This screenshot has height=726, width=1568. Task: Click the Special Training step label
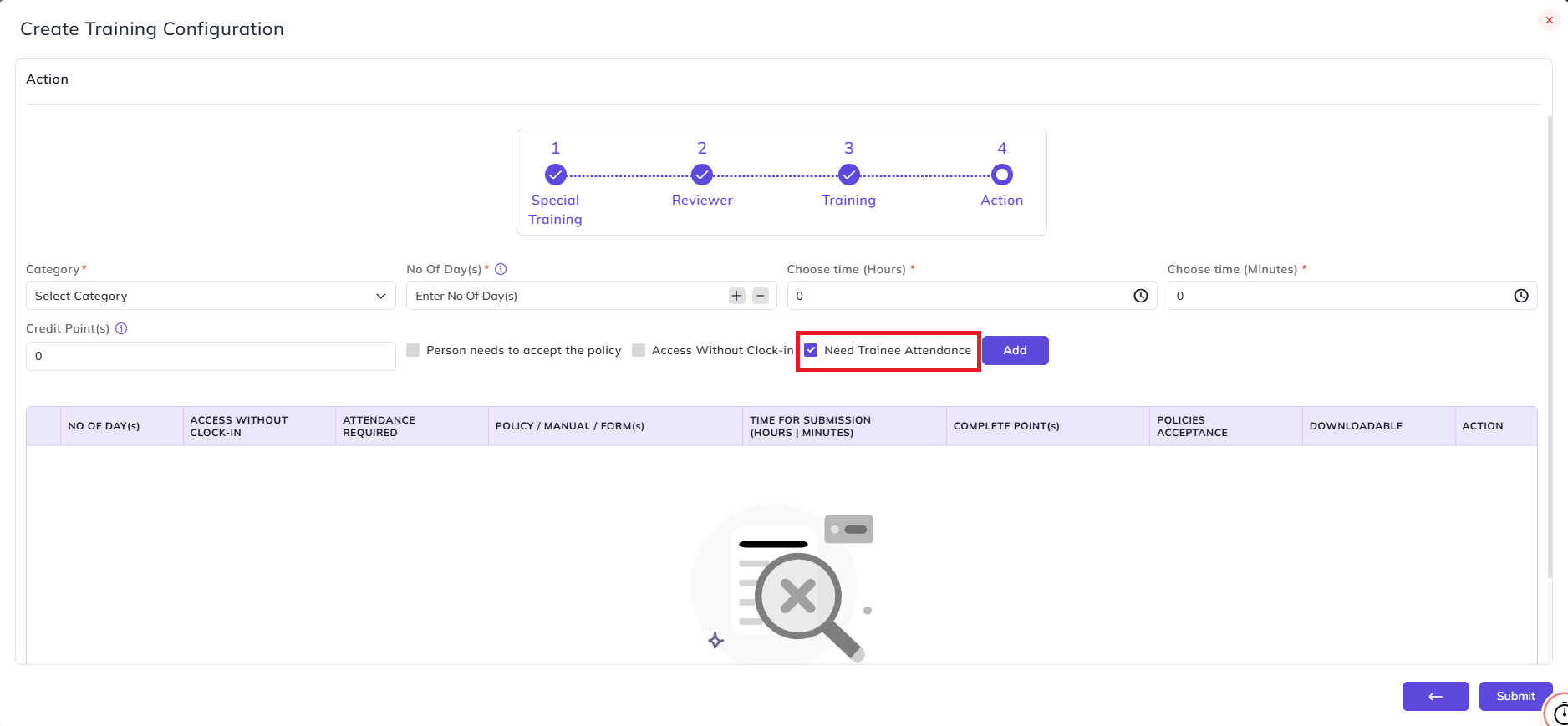click(x=555, y=210)
